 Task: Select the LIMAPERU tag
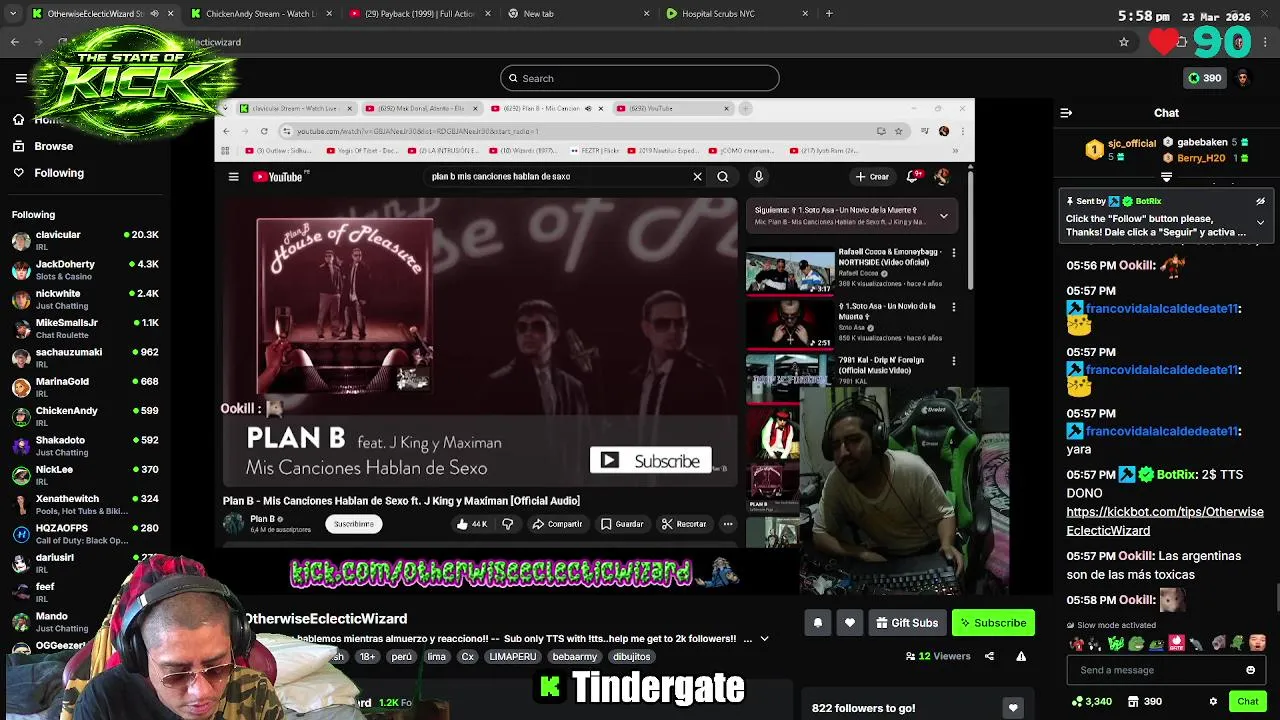pyautogui.click(x=513, y=657)
